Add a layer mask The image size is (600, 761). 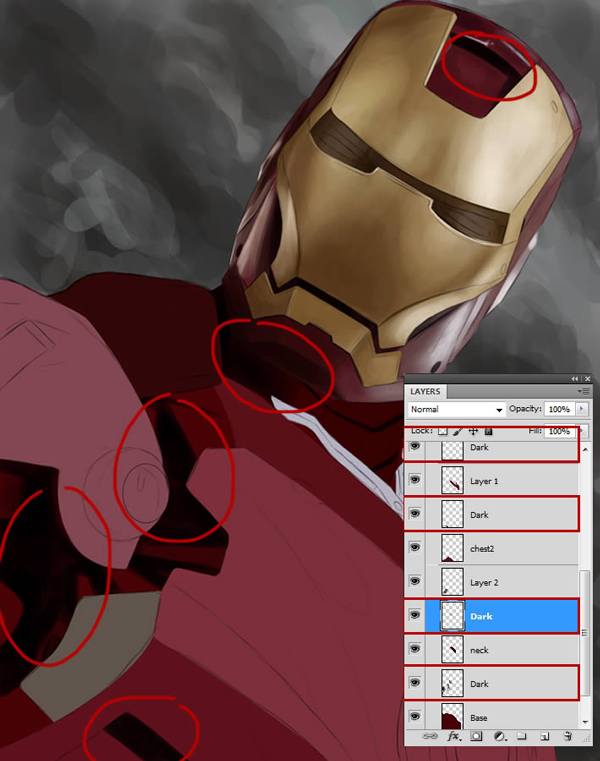[x=476, y=736]
